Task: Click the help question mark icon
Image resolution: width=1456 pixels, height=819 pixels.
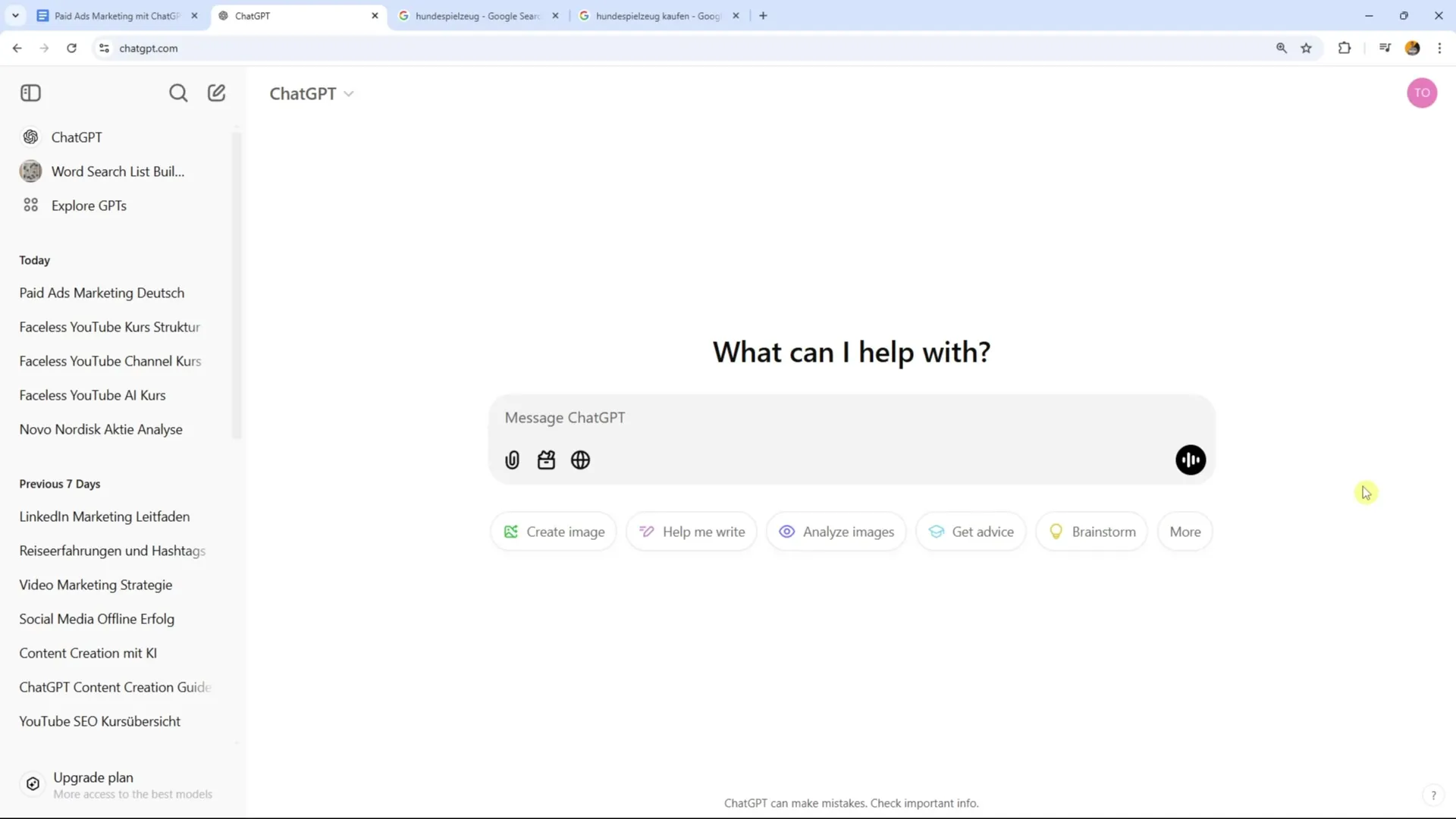Action: pos(1433,795)
